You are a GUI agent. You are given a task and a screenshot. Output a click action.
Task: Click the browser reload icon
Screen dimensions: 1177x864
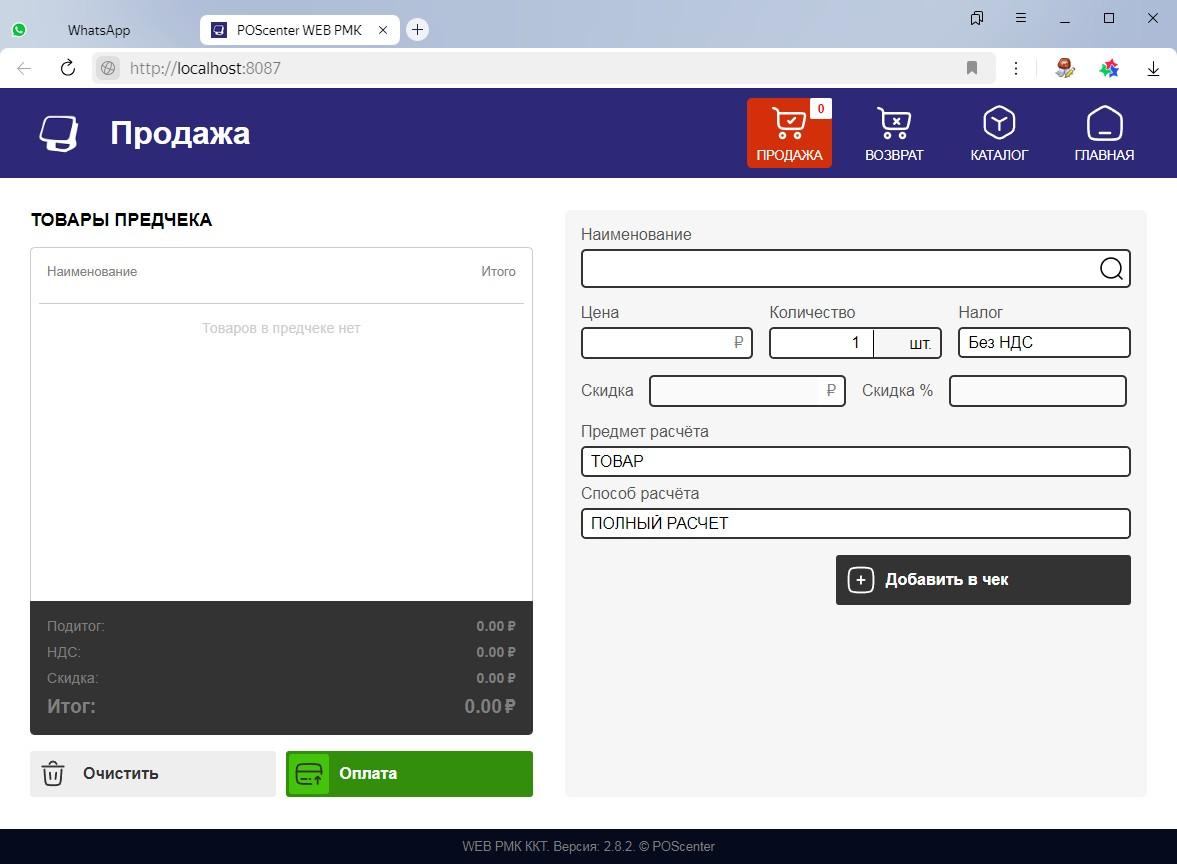pos(68,68)
